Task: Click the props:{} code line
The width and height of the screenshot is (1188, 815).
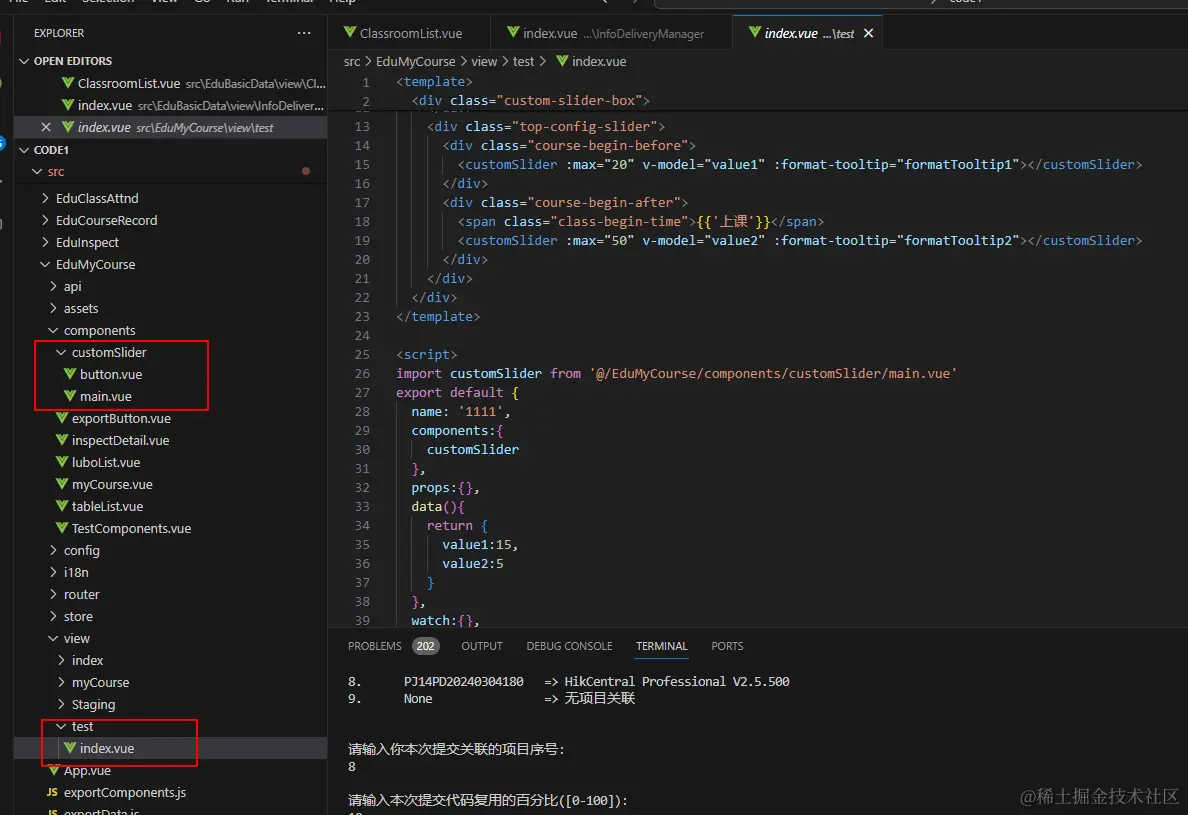Action: [446, 488]
